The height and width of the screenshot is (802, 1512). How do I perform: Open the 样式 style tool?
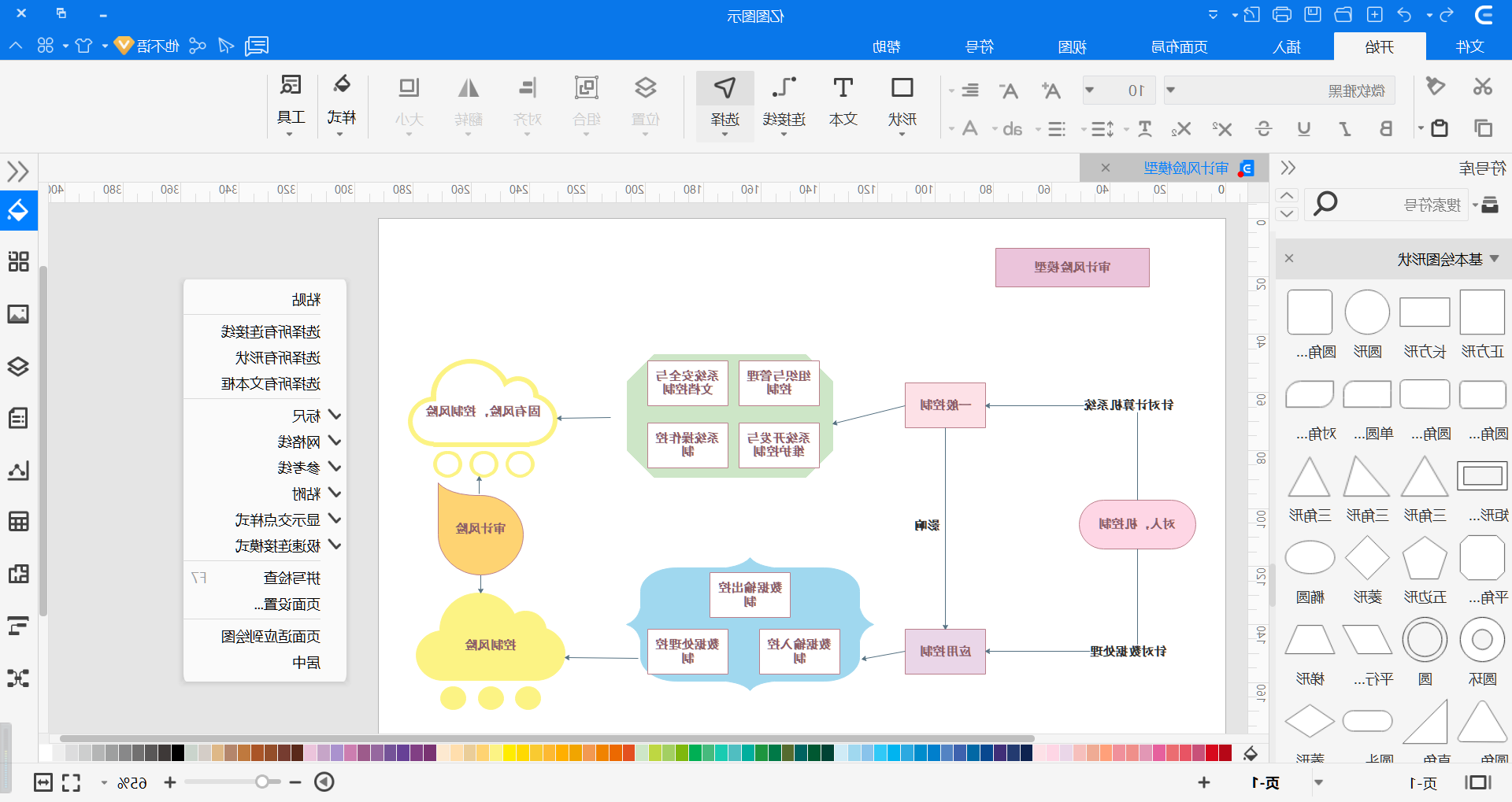pos(341,104)
